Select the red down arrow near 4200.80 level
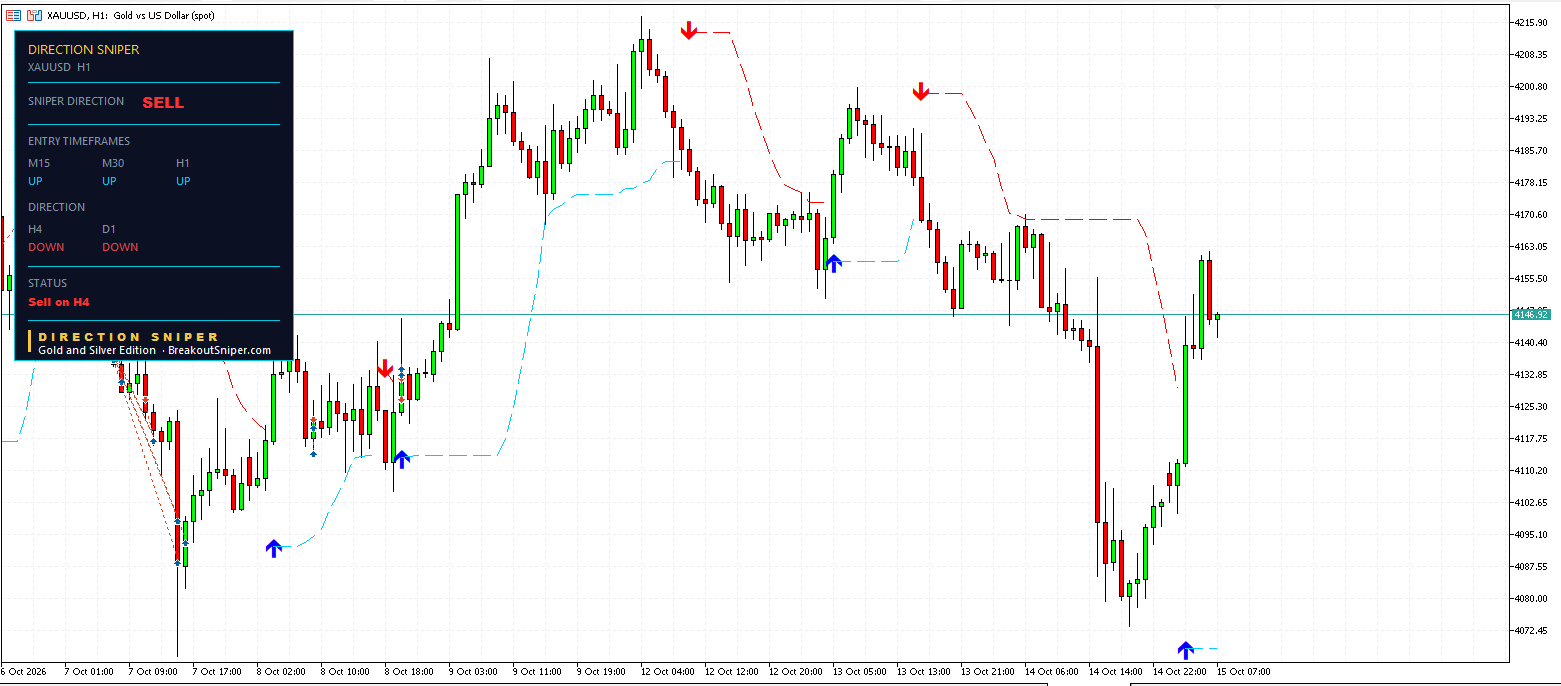This screenshot has height=686, width=1561. 921,92
